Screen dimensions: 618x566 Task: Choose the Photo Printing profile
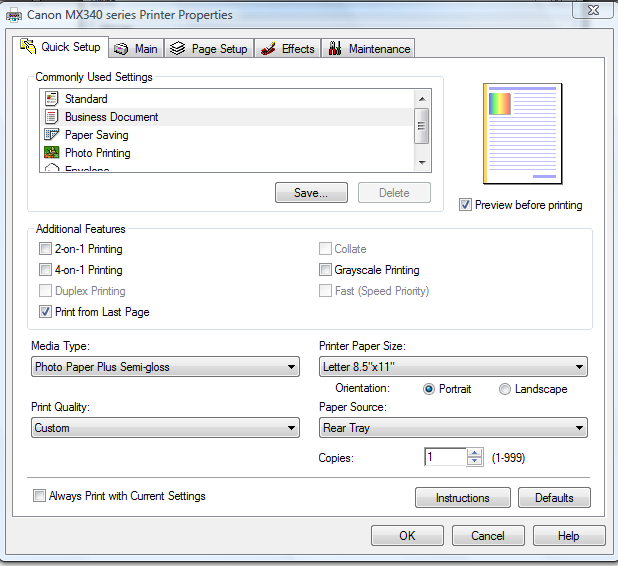tap(227, 153)
